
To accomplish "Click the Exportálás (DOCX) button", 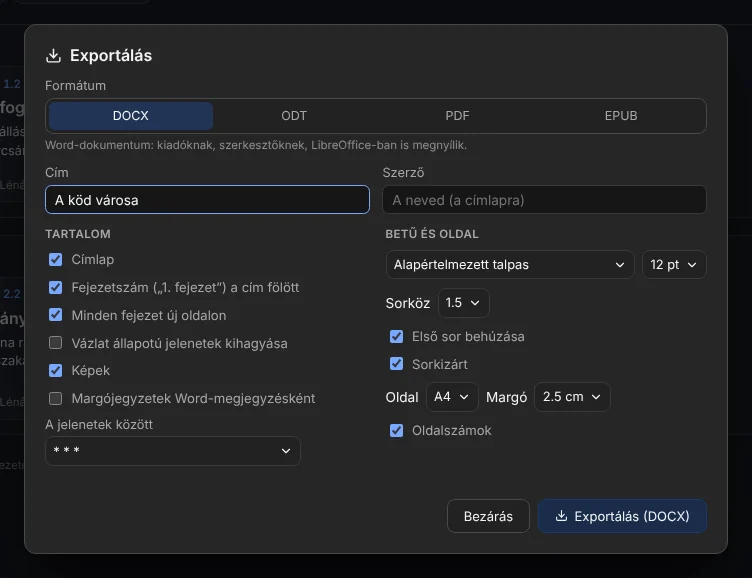I will point(622,516).
